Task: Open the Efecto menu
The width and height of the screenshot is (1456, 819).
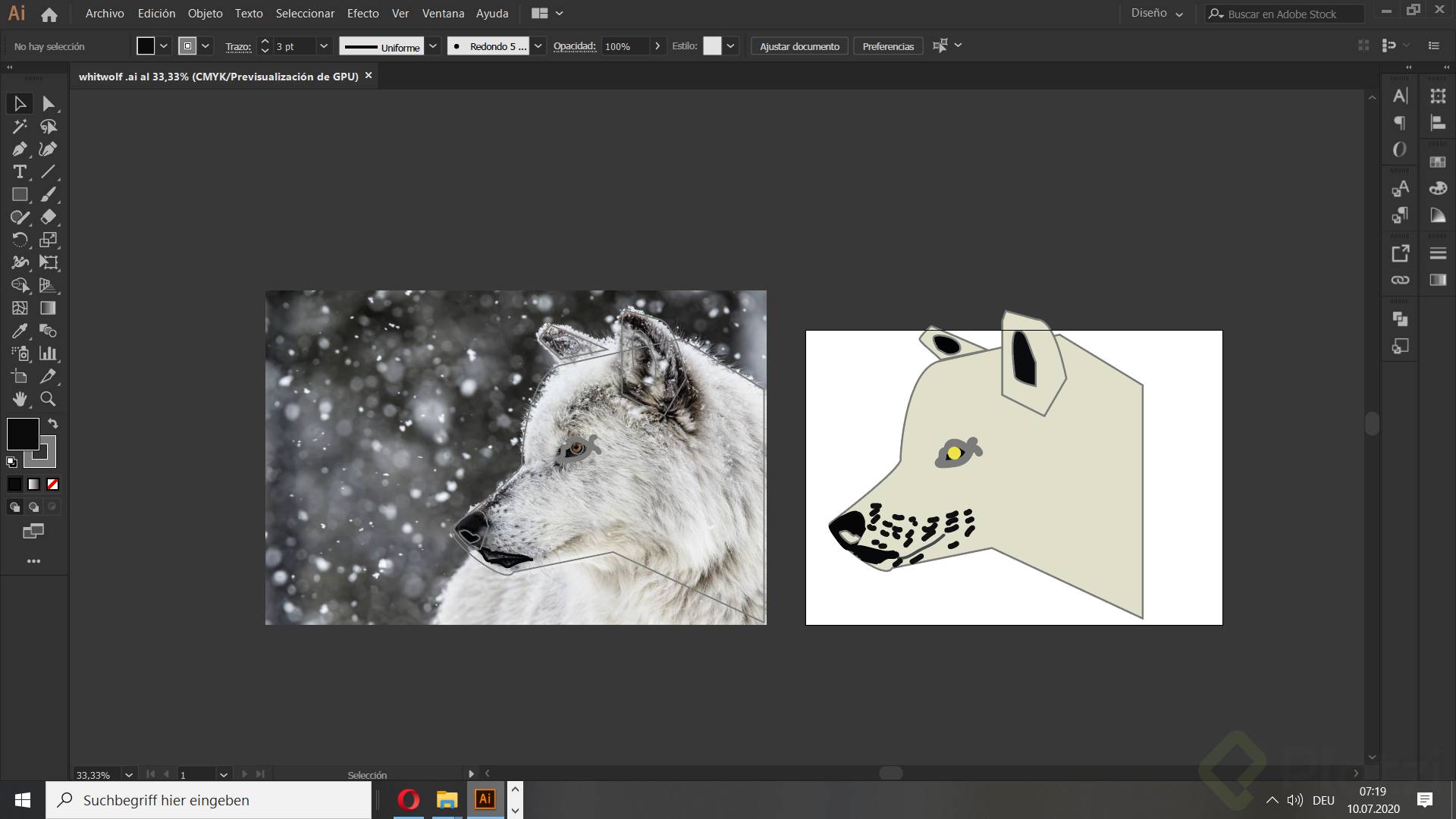Action: pos(362,14)
